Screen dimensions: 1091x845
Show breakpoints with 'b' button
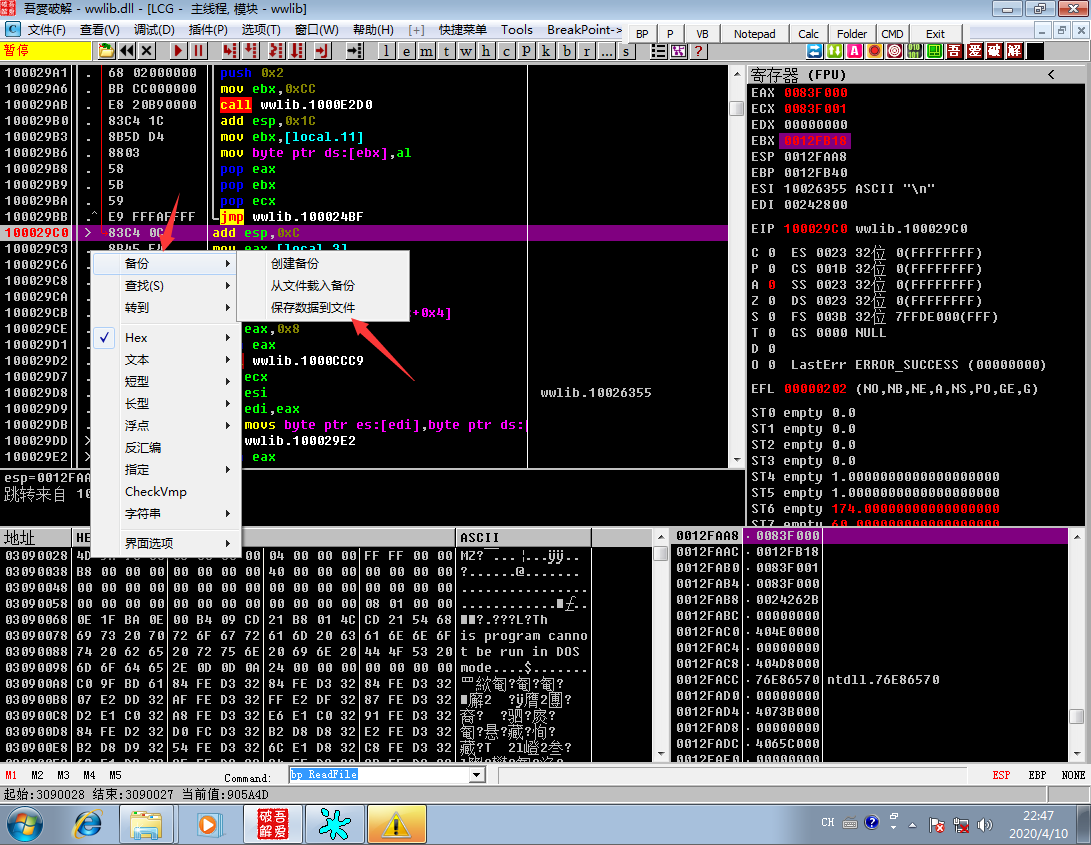pyautogui.click(x=567, y=51)
